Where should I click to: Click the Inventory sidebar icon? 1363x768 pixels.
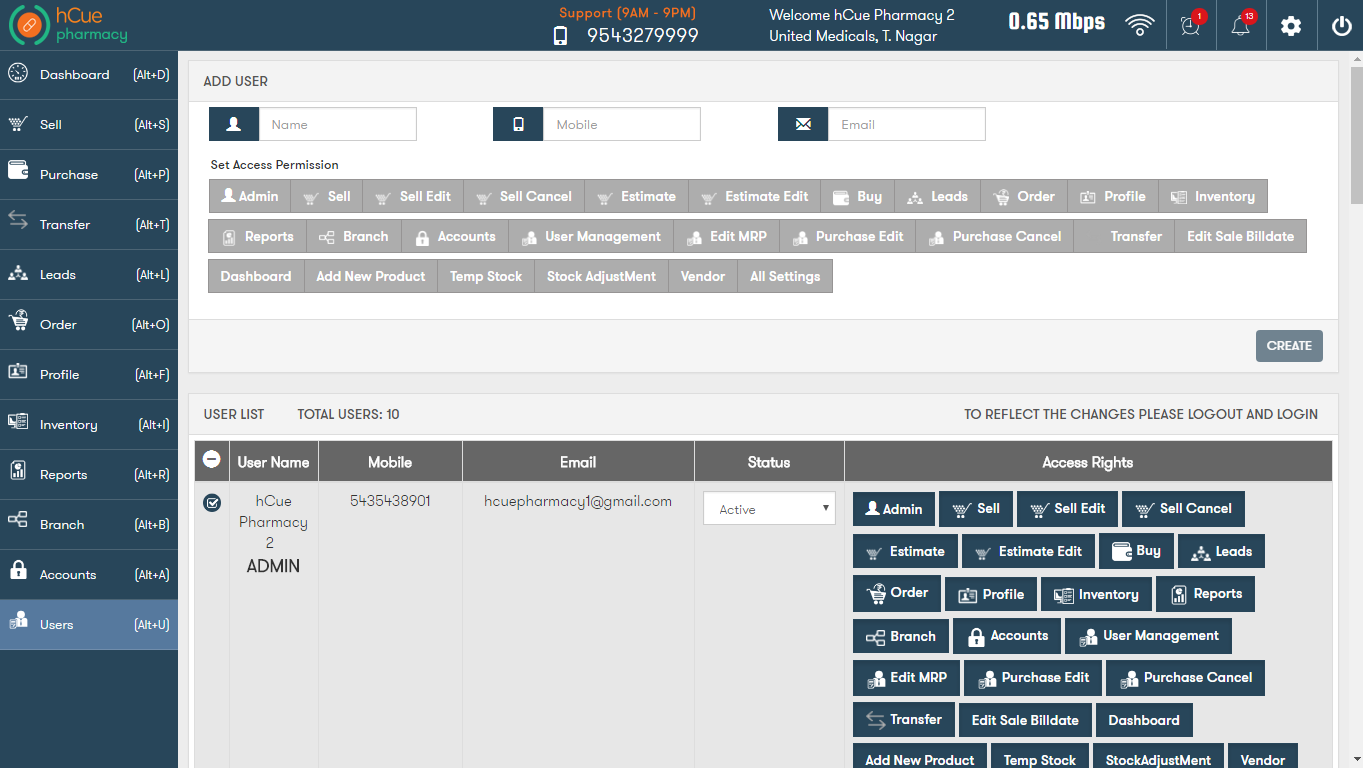pos(18,421)
